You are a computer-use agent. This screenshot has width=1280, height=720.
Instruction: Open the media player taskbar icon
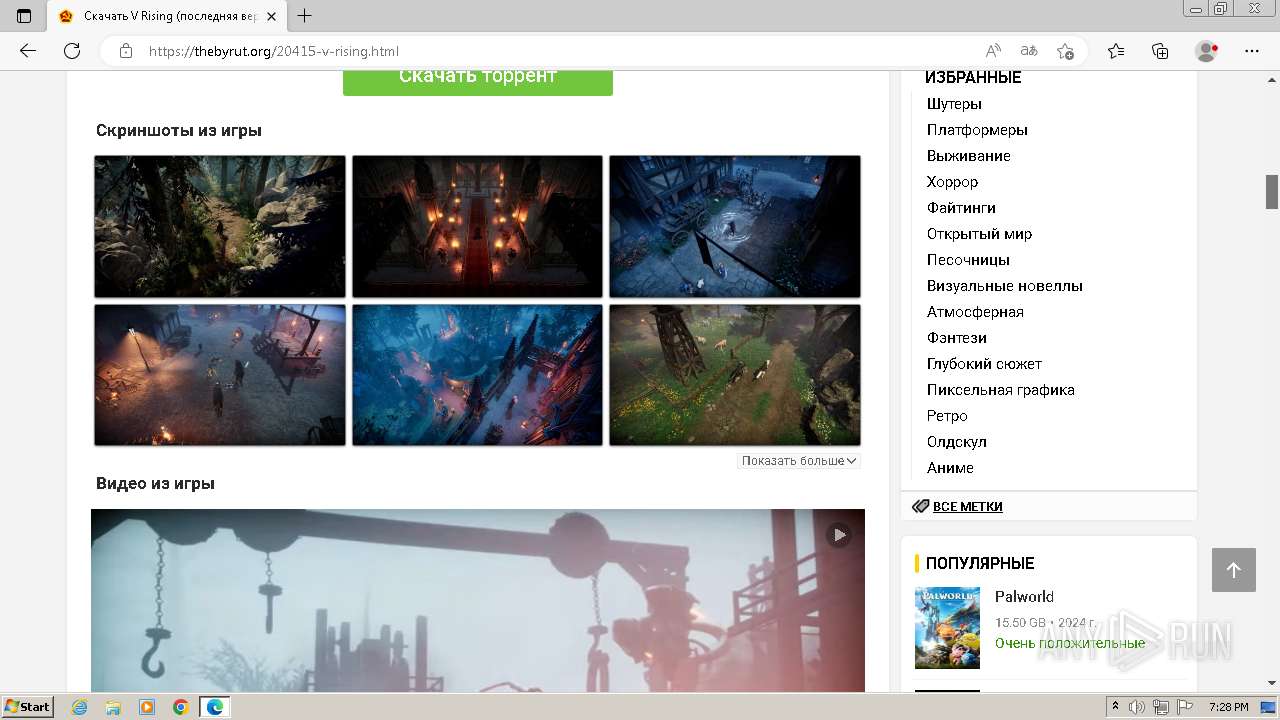(x=147, y=707)
